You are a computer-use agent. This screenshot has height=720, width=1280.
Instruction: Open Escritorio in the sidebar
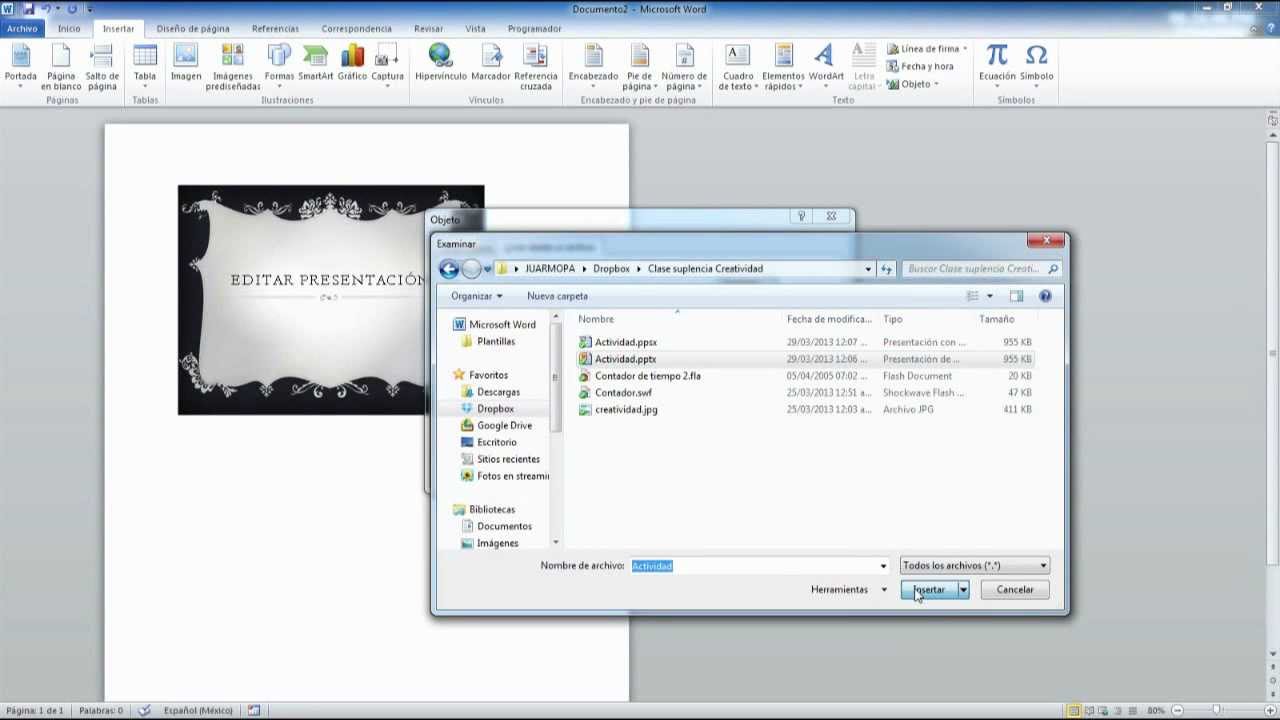point(497,442)
